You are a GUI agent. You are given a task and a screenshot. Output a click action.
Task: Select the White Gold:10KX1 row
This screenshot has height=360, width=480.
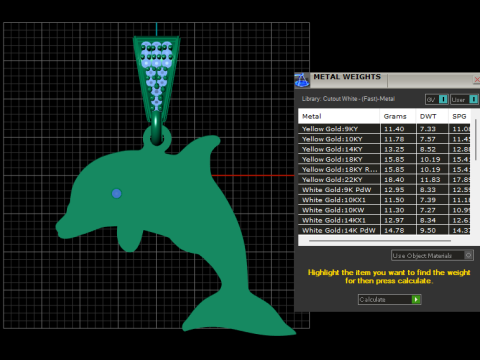point(384,200)
